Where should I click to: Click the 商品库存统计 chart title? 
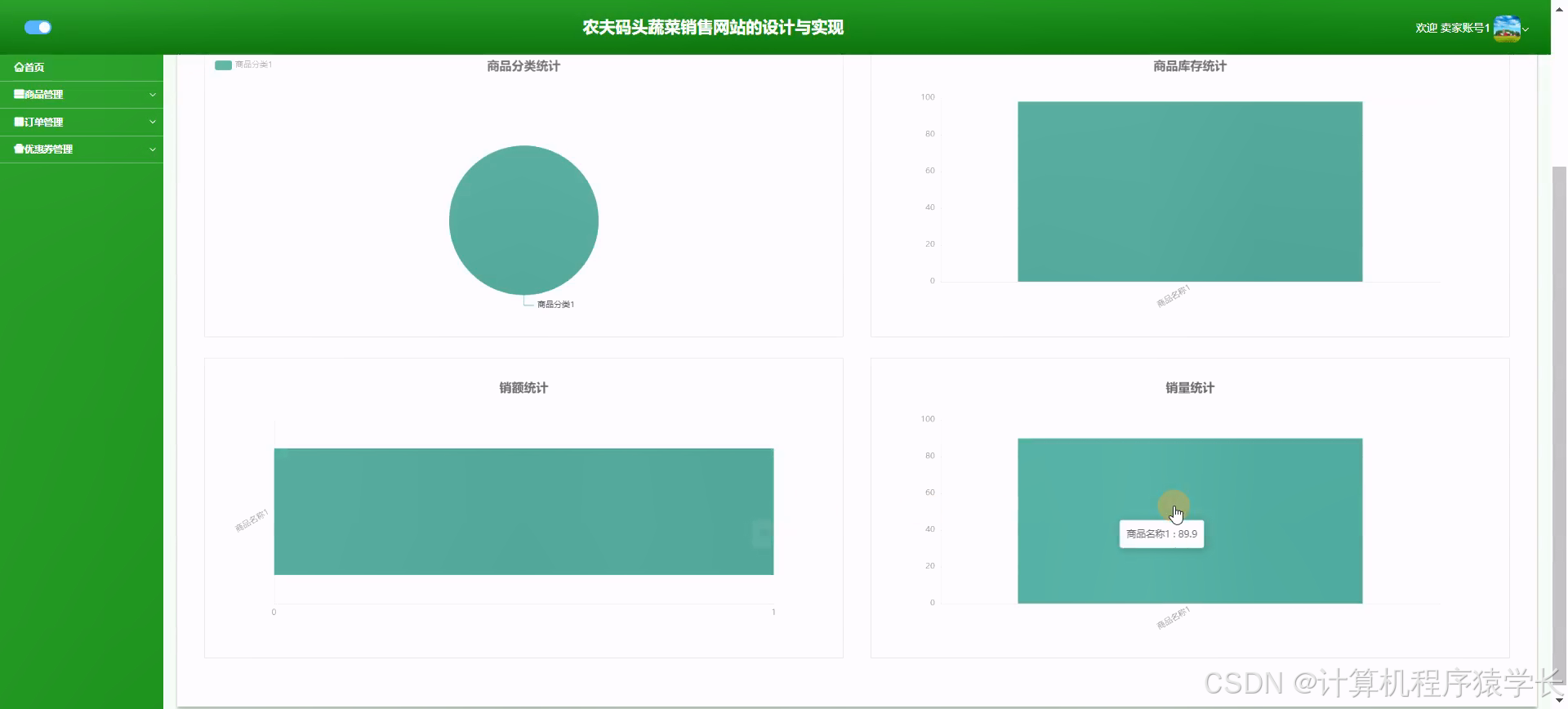point(1190,66)
